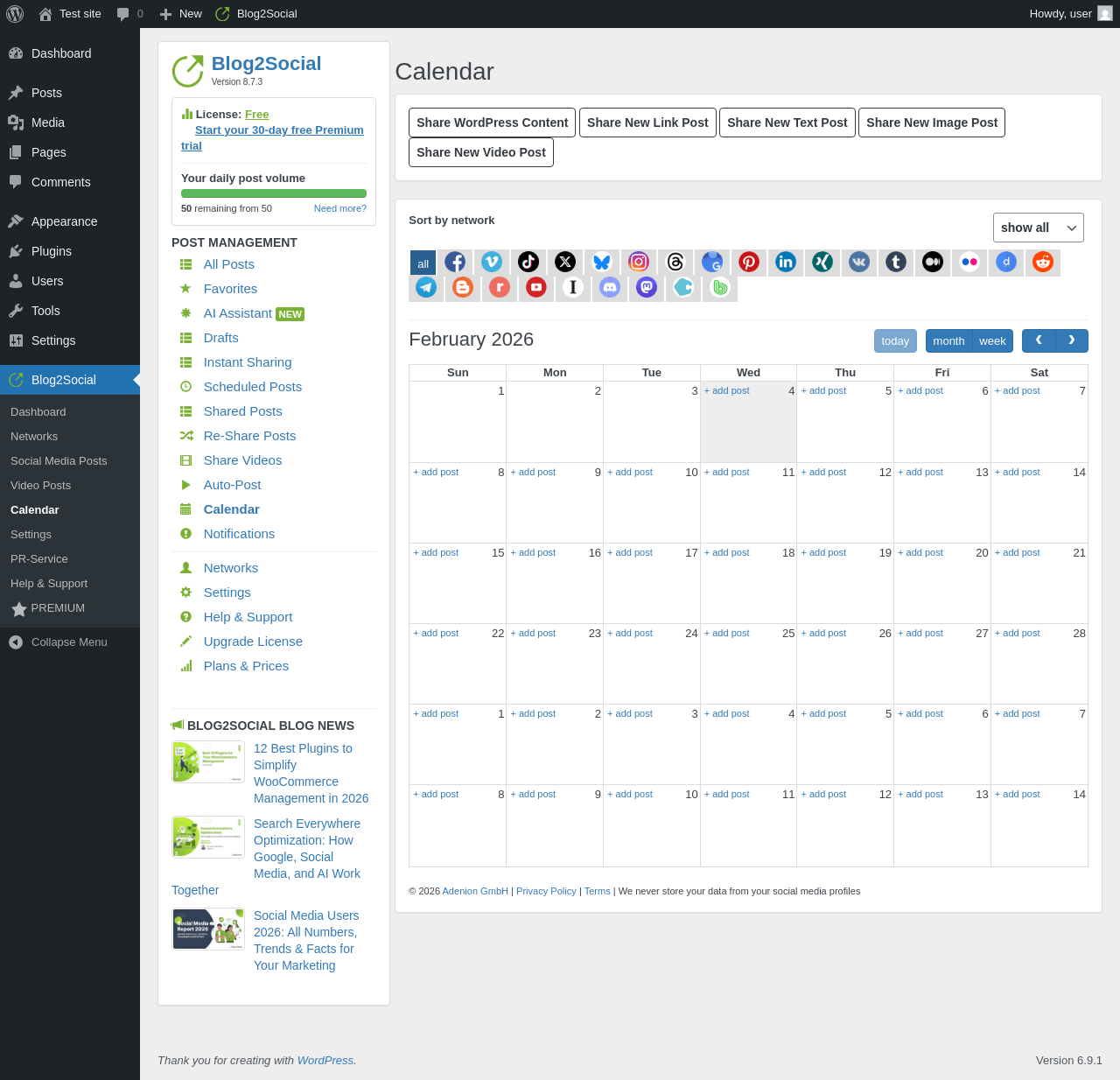Image resolution: width=1120 pixels, height=1080 pixels.
Task: Open Plugins in WordPress sidebar
Action: click(x=52, y=251)
